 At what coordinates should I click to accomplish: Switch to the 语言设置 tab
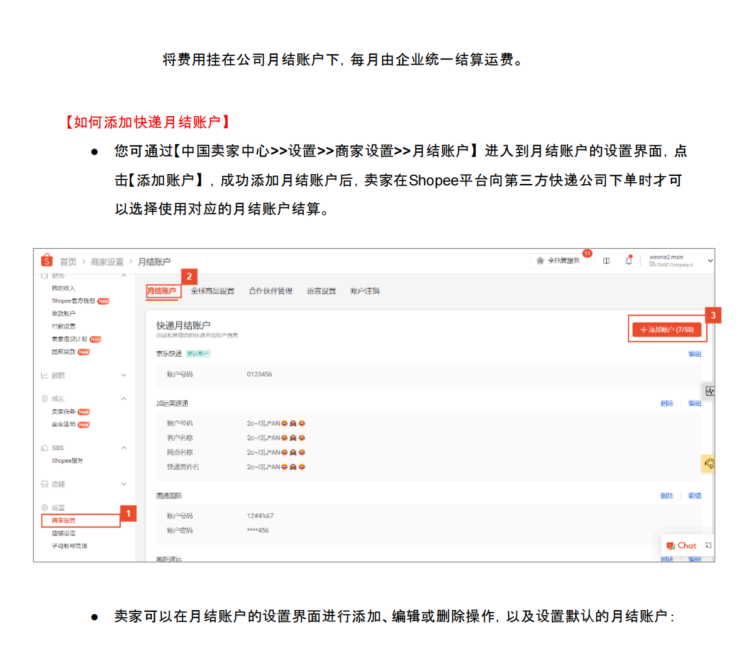point(321,291)
